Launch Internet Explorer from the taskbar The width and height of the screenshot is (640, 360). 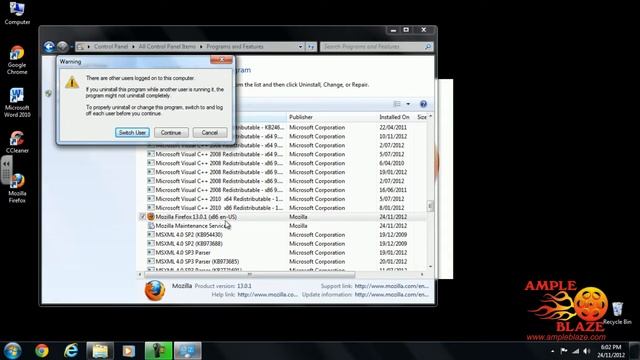(71, 351)
